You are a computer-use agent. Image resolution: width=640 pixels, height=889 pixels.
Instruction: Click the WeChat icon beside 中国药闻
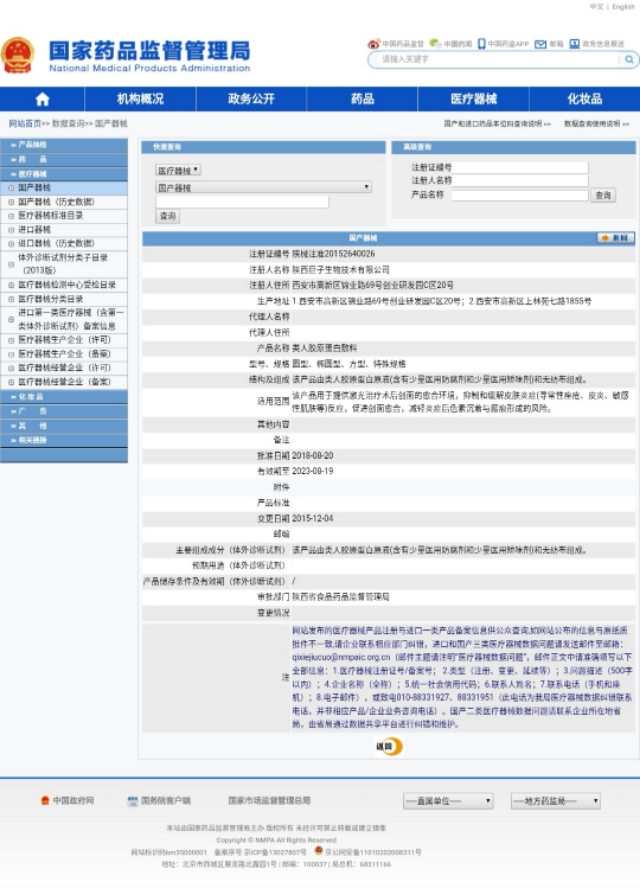coord(435,44)
